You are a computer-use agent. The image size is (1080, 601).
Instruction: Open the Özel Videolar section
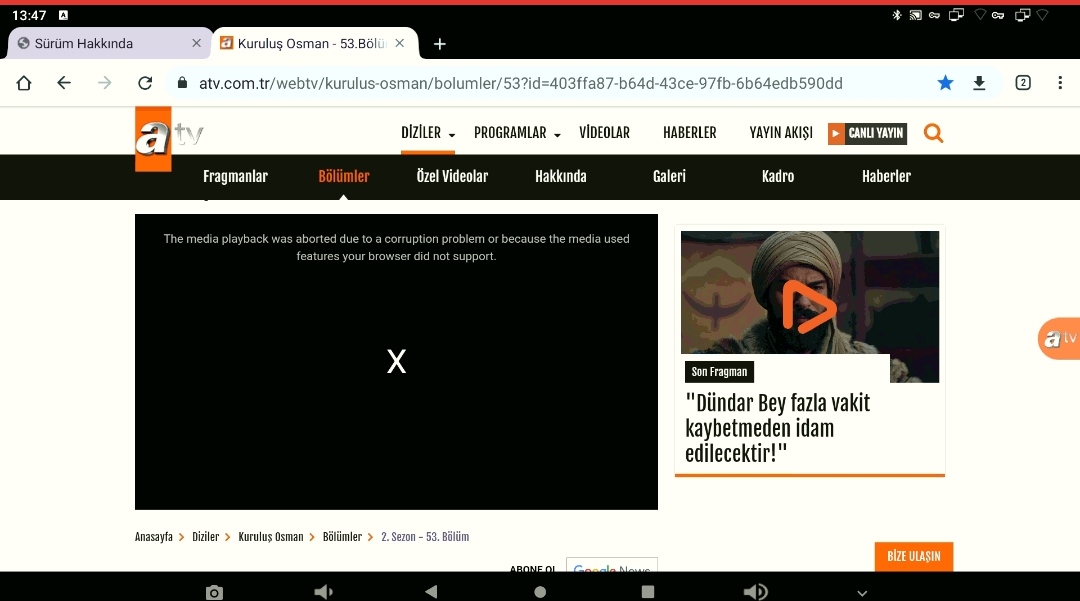pos(452,176)
